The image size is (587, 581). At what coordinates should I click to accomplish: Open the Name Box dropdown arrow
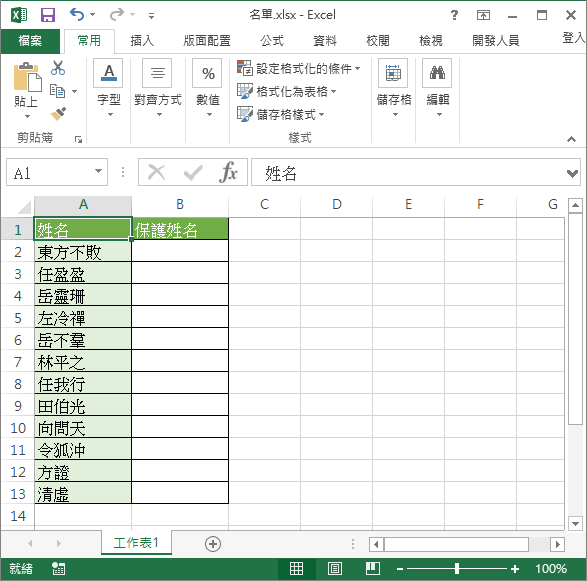(98, 171)
